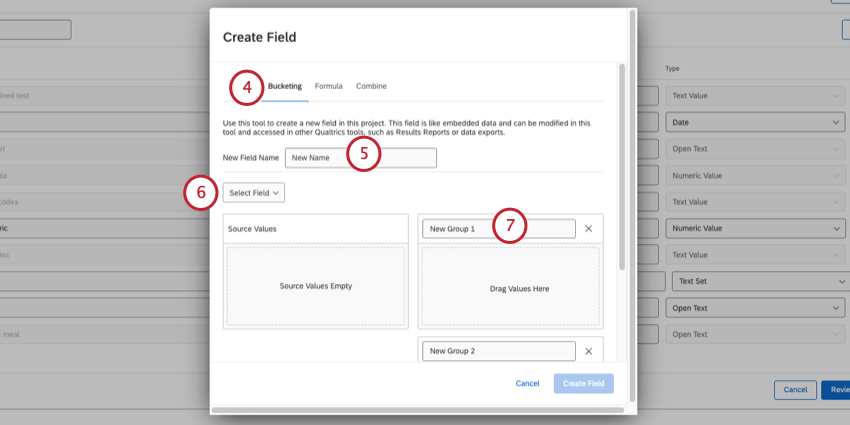Open the Formula tab
850x425 pixels.
[x=328, y=86]
